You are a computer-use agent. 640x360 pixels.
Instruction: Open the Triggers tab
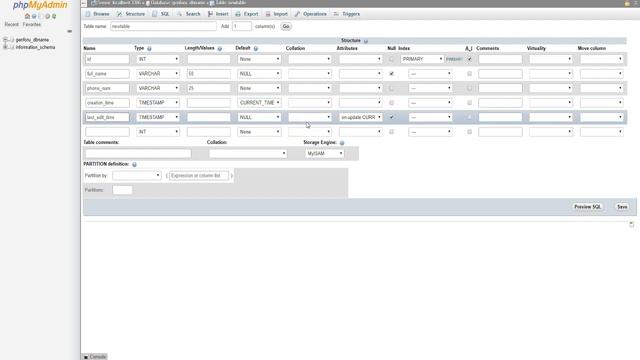(347, 14)
